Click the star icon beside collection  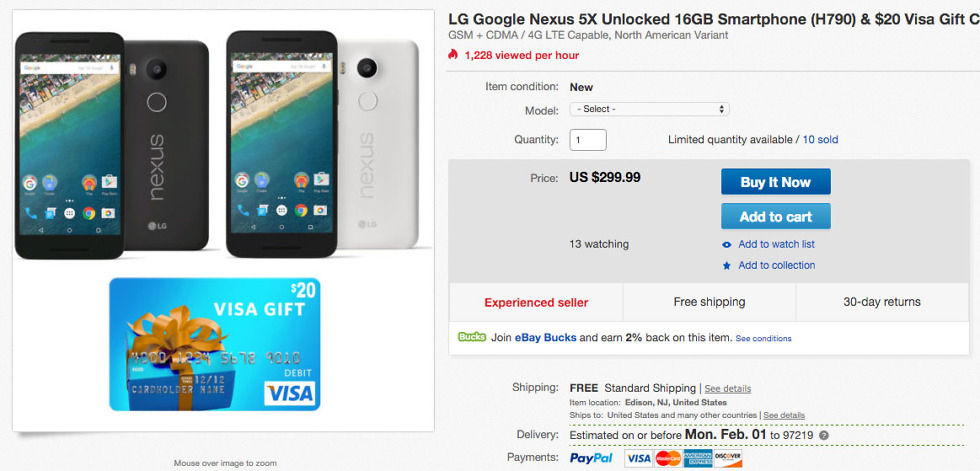[727, 266]
